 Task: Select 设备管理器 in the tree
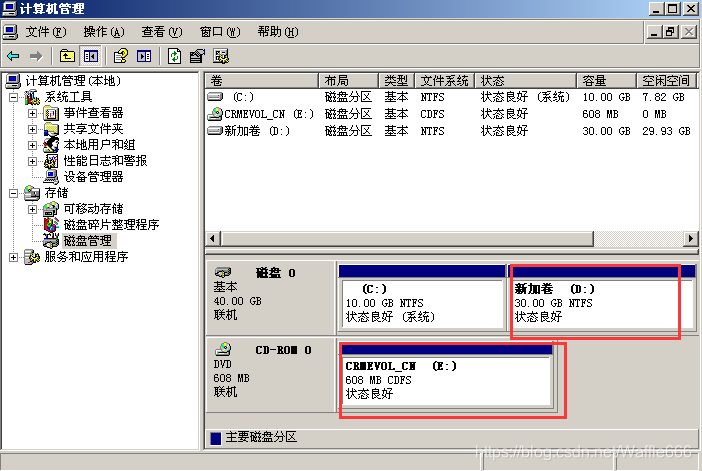(x=93, y=177)
